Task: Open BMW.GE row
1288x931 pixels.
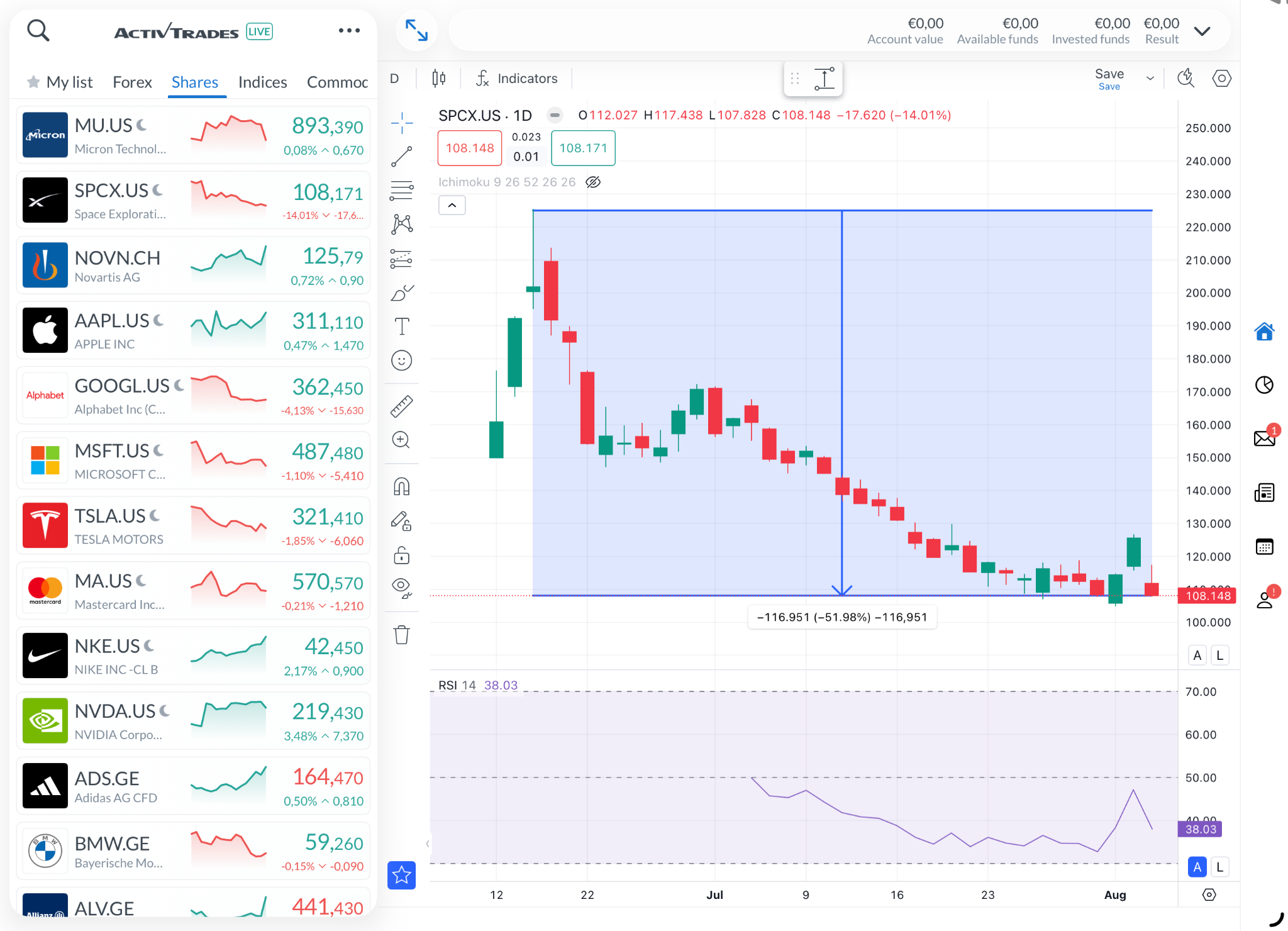Action: click(x=194, y=851)
